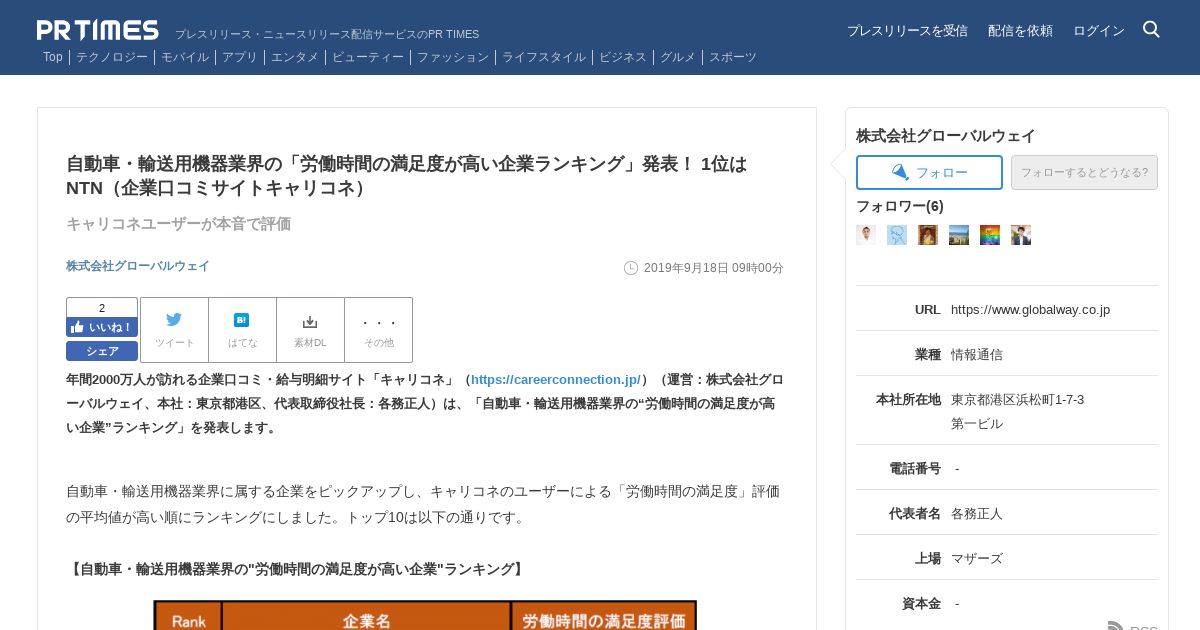Click the PR TIMES logo
1200x630 pixels.
click(x=98, y=30)
